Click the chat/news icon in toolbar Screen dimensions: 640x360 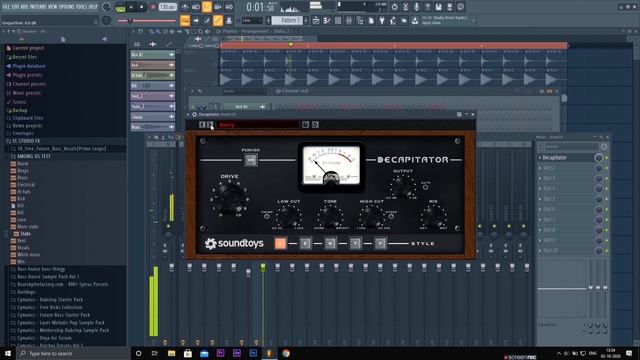[x=460, y=7]
